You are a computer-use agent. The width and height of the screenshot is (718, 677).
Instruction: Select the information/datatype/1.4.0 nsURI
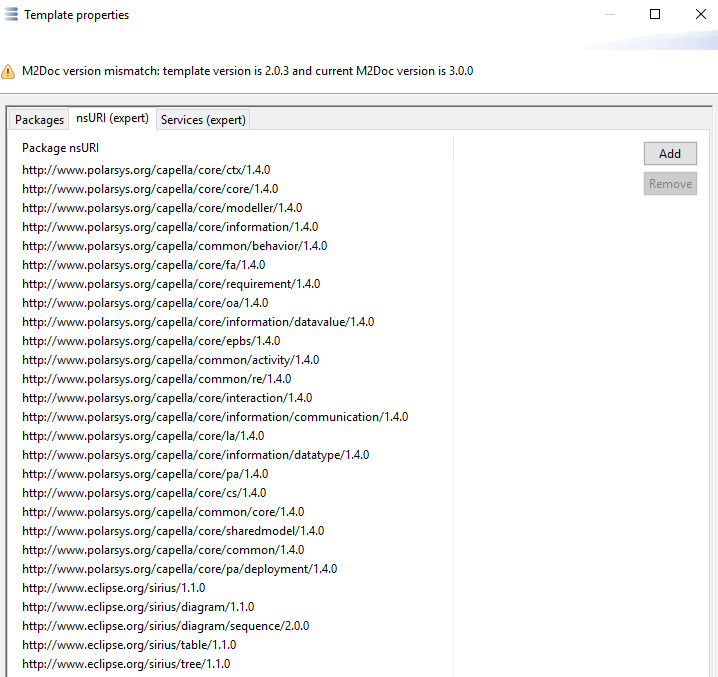tap(196, 455)
